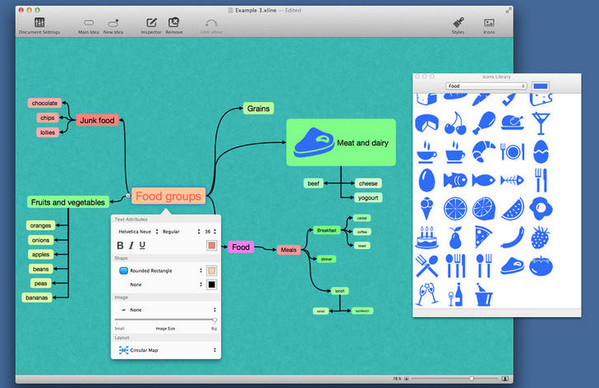The height and width of the screenshot is (388, 599).
Task: Select the yogourt node
Action: [368, 198]
